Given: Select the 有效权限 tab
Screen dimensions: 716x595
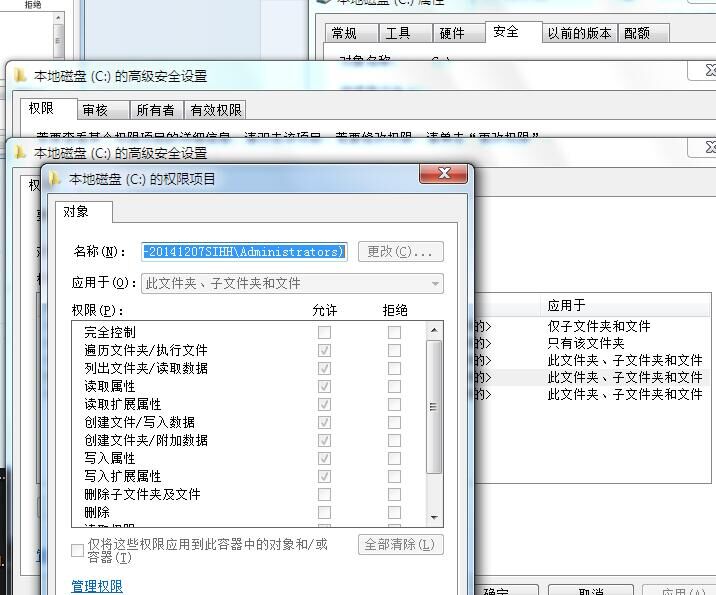Looking at the screenshot, I should [x=216, y=110].
